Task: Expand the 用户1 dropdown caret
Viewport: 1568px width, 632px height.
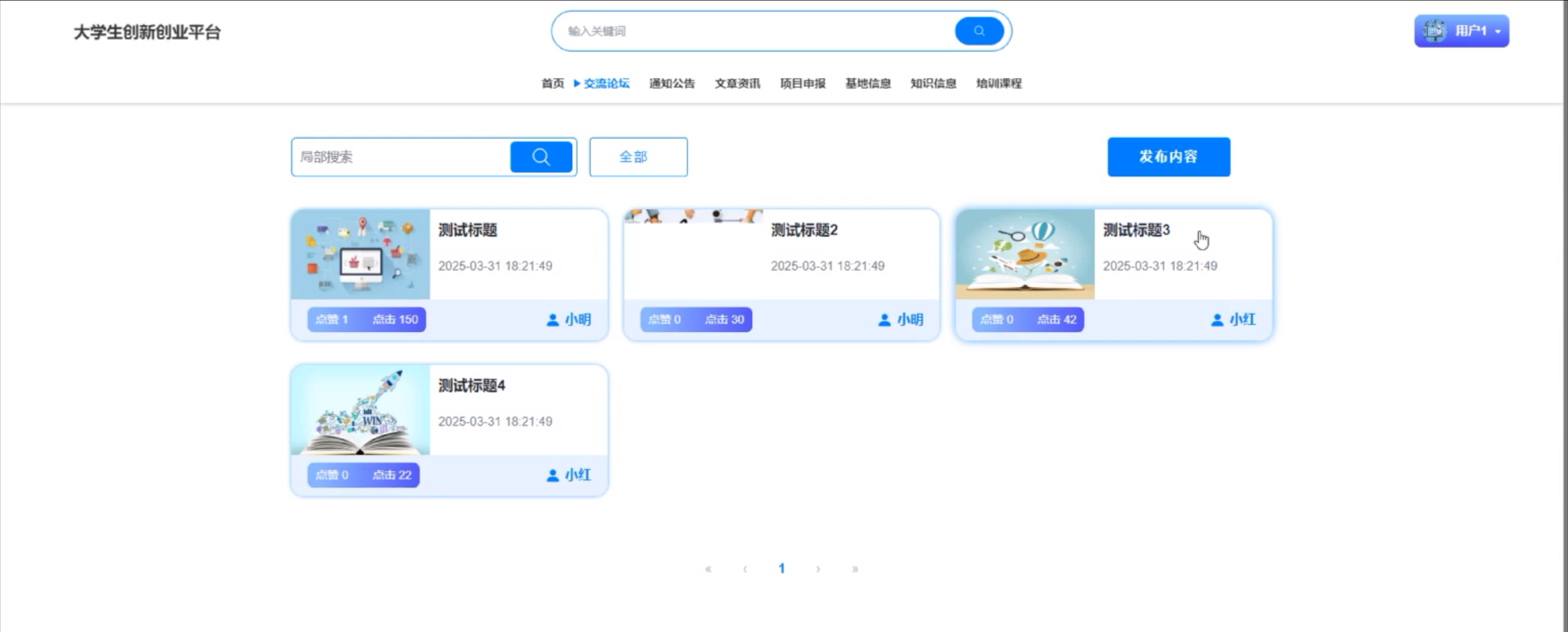Action: (x=1497, y=32)
